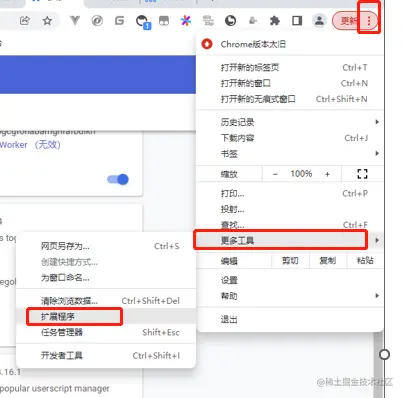The width and height of the screenshot is (404, 398).
Task: Click the share page icon in address bar
Action: coord(25,21)
